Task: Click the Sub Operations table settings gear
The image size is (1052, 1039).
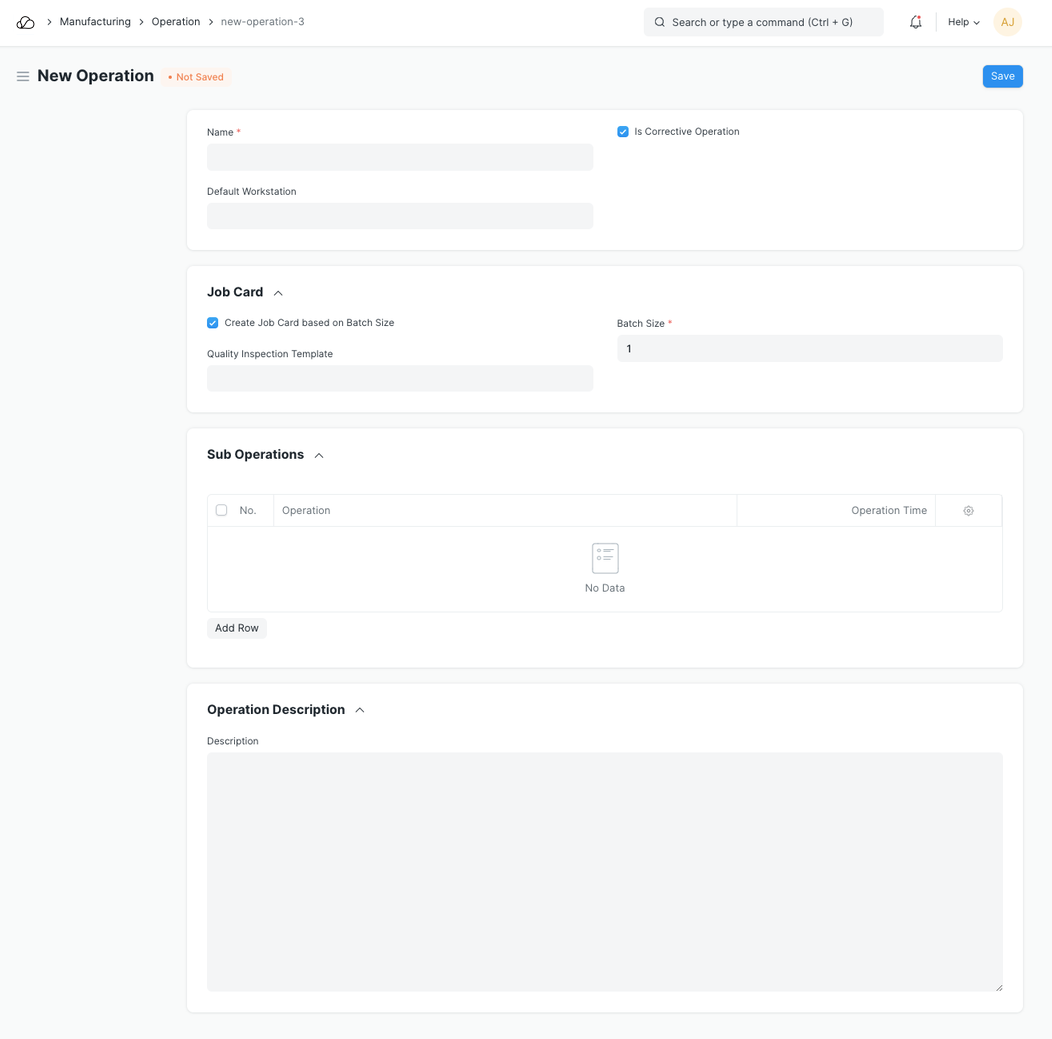Action: (x=968, y=511)
